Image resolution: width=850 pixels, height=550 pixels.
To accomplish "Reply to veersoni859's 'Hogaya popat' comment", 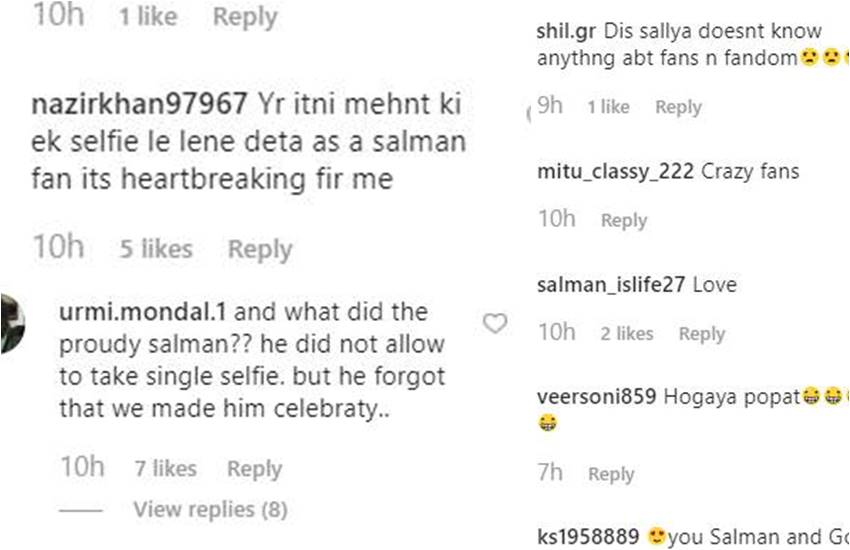I will [611, 474].
